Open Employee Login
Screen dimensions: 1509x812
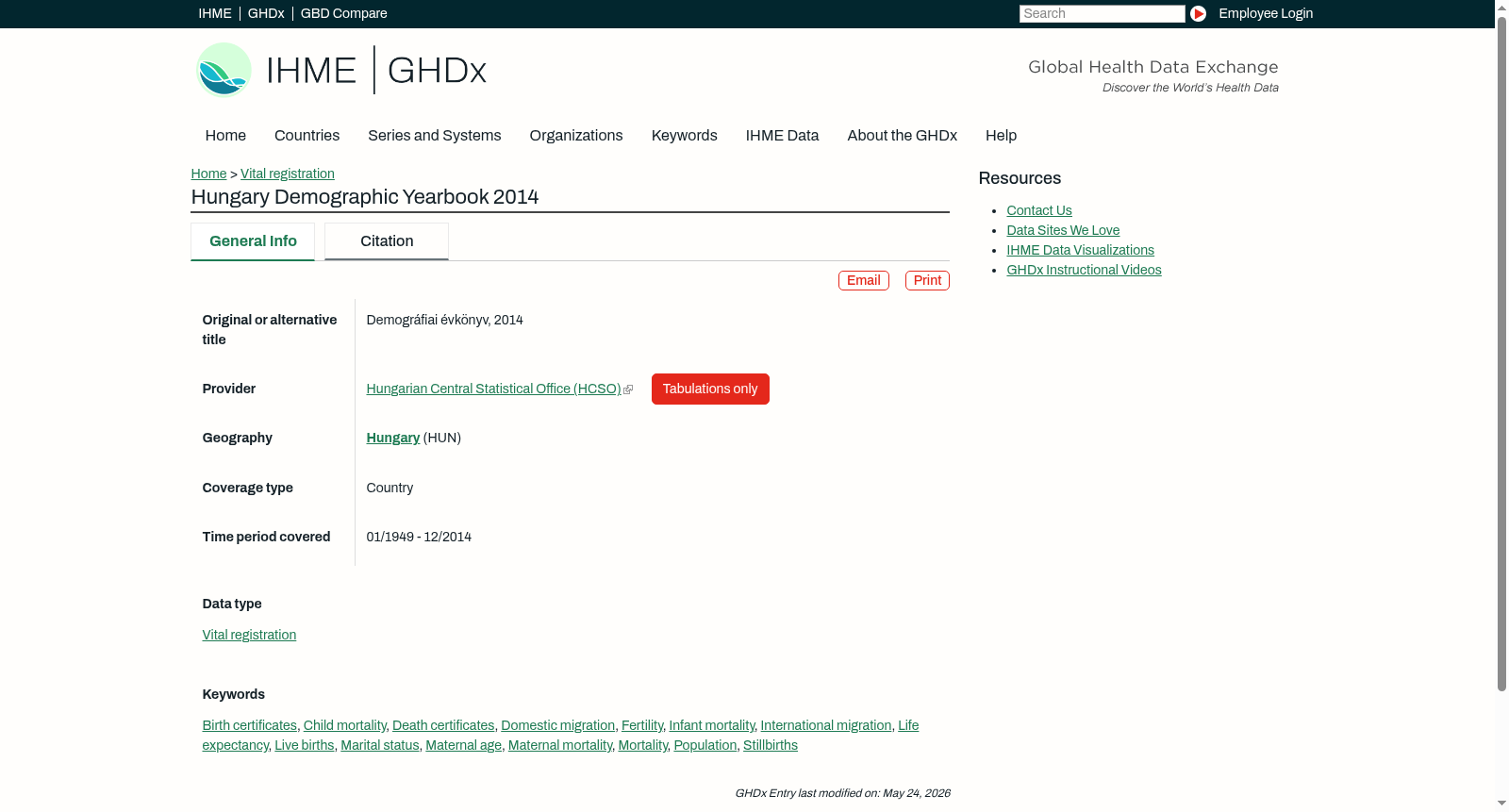(x=1266, y=13)
